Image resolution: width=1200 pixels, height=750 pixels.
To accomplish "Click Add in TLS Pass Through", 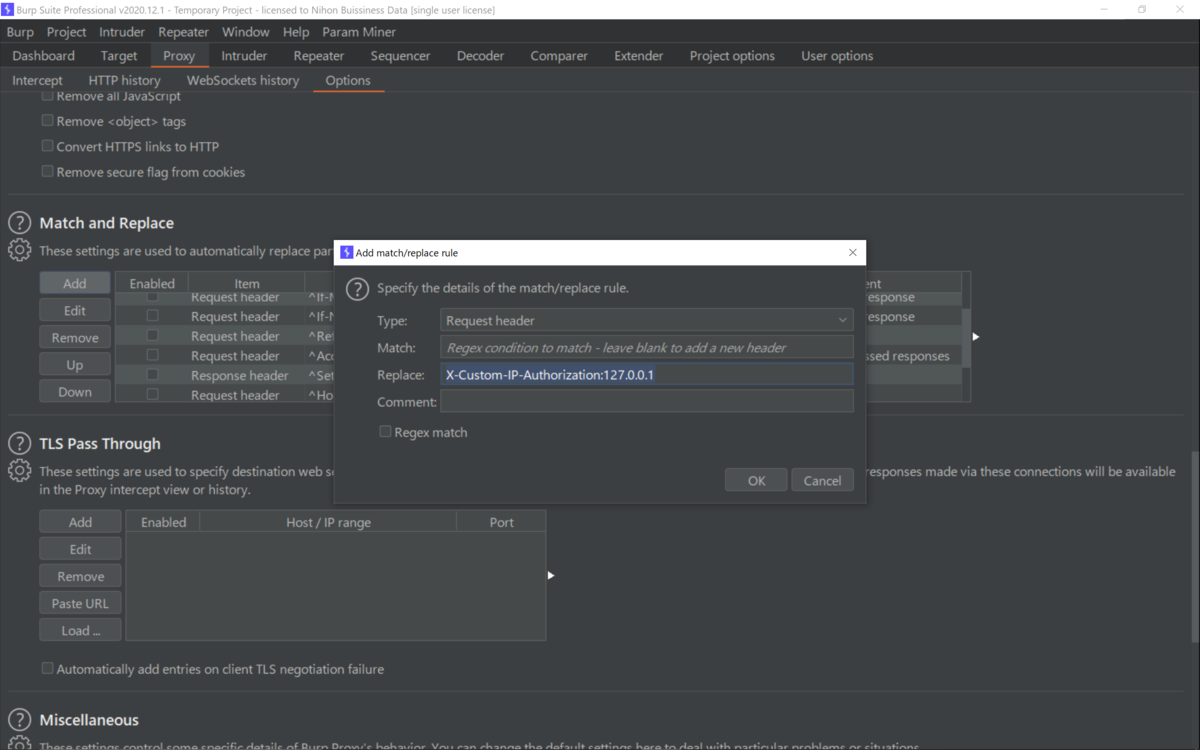I will point(81,522).
